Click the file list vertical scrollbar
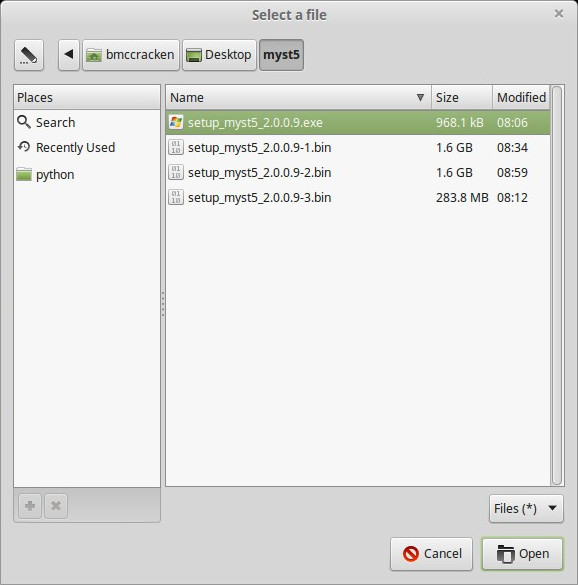Screen dimensions: 578x585 coord(557,285)
